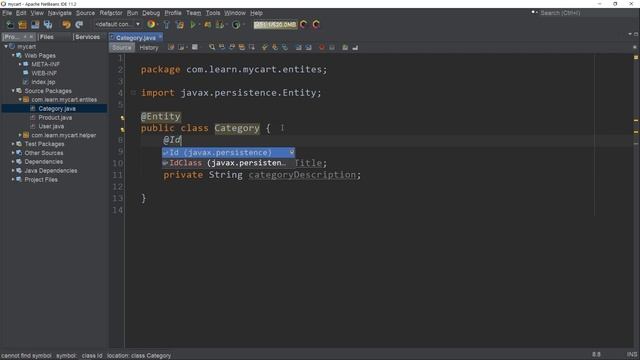Click the Shift Line Left editor icon
Screen dimensions: 640x360
click(x=299, y=47)
